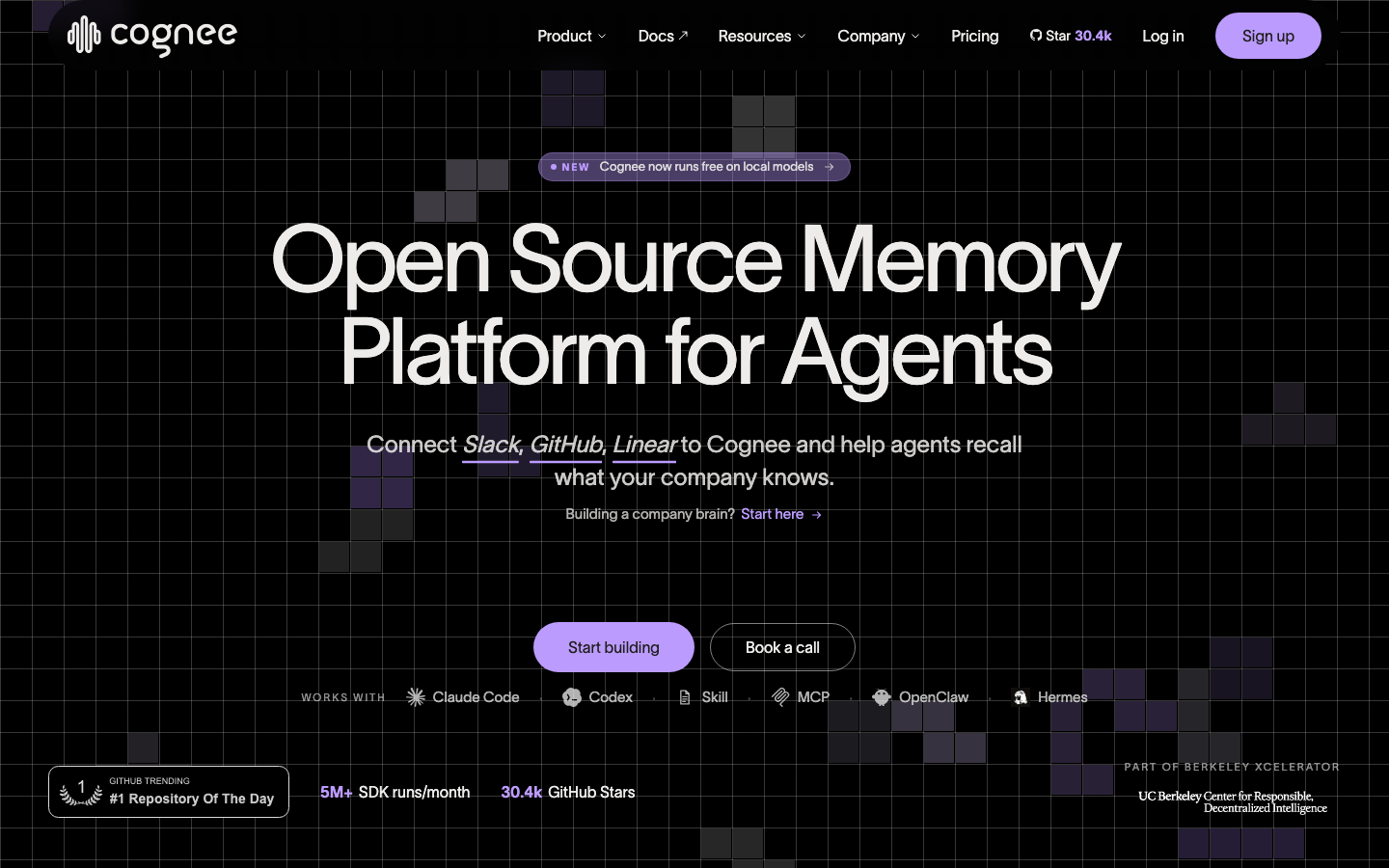Viewport: 1389px width, 868px height.
Task: Click the arrow in the NEW announcement pill
Action: [x=830, y=167]
